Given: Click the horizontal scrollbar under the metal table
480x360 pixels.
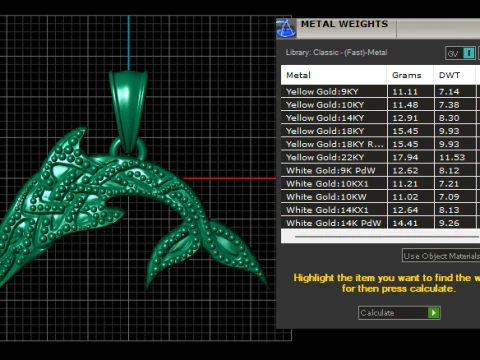Looking at the screenshot, I should (x=387, y=237).
